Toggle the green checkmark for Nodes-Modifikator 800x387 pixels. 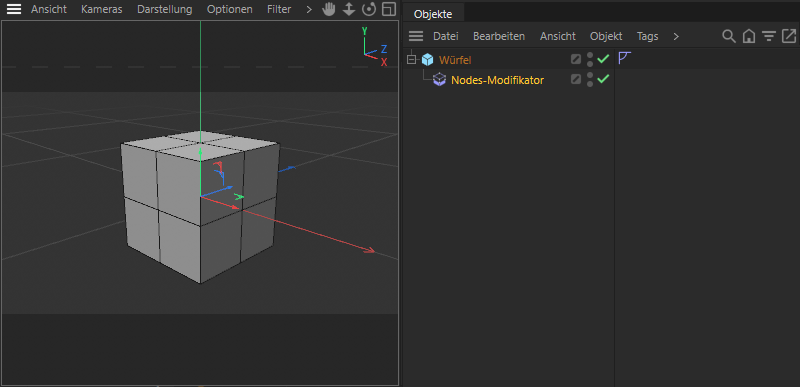point(604,79)
